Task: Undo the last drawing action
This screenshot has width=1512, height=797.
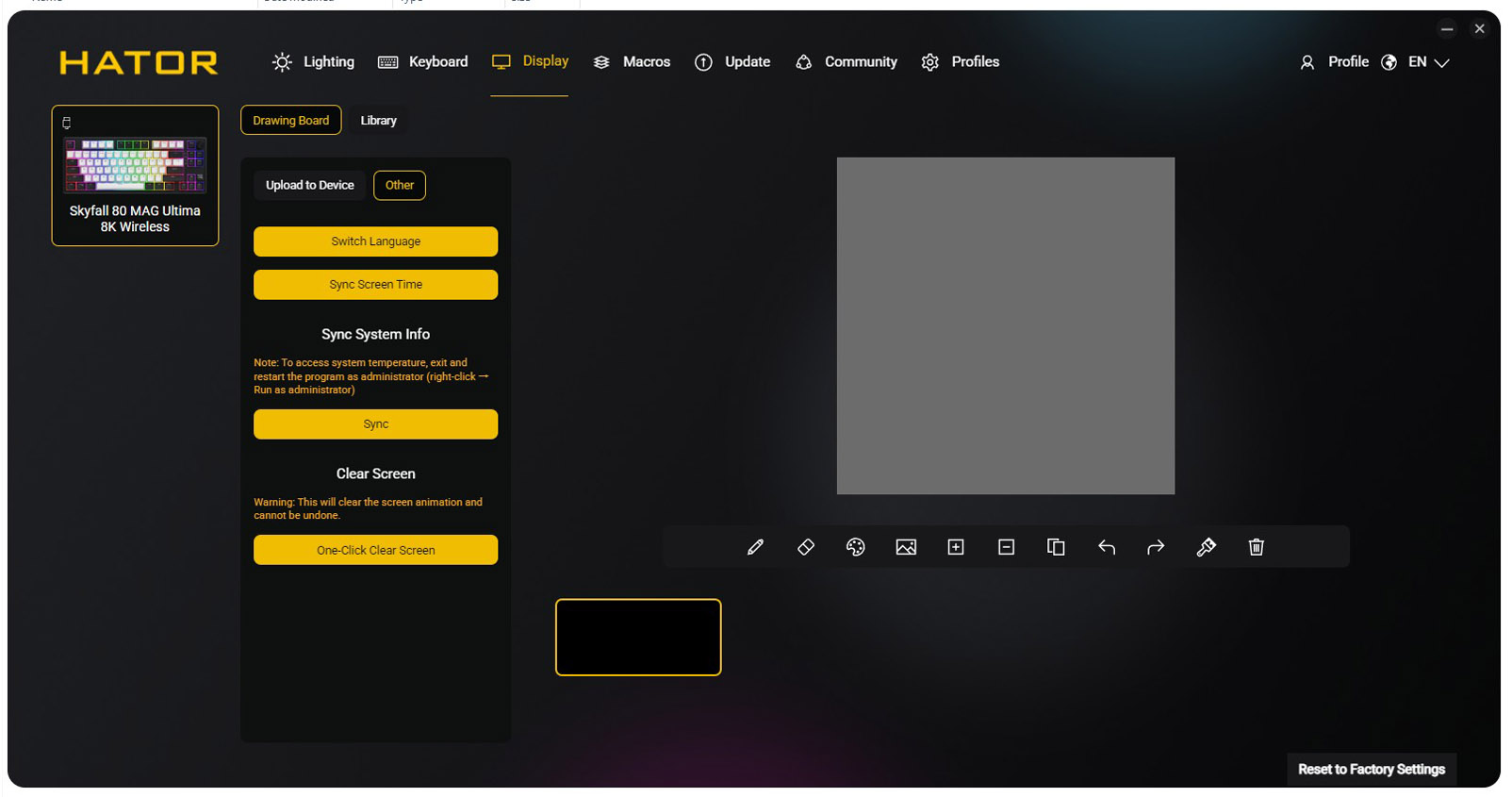Action: [1107, 547]
